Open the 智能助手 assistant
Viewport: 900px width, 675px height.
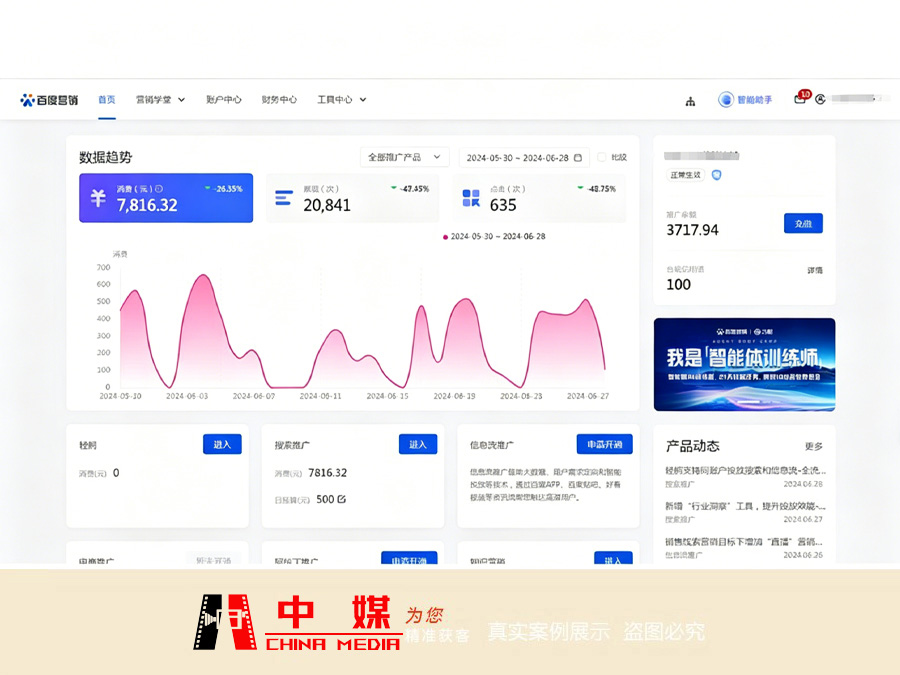click(745, 100)
